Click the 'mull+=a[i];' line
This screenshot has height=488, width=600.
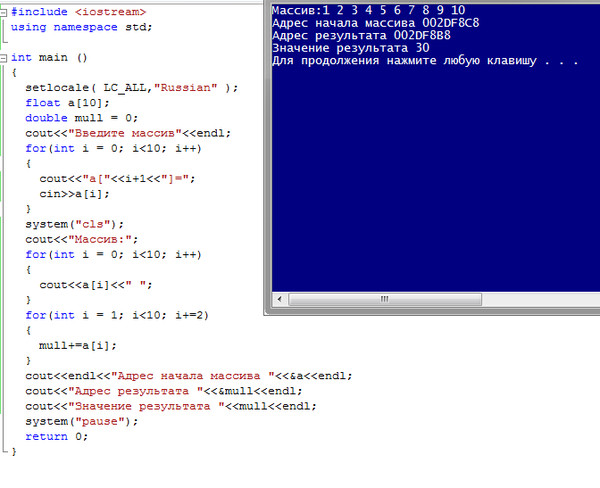78,346
